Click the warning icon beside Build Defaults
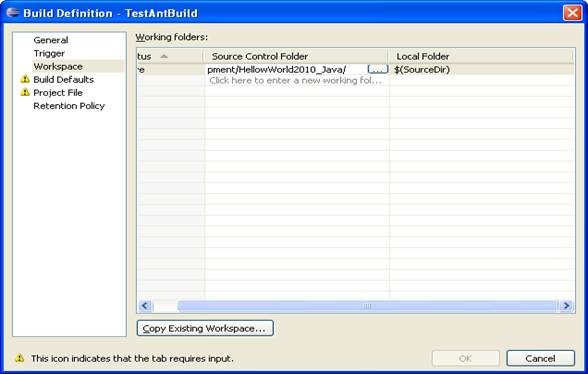Image resolution: width=588 pixels, height=374 pixels. [x=25, y=79]
